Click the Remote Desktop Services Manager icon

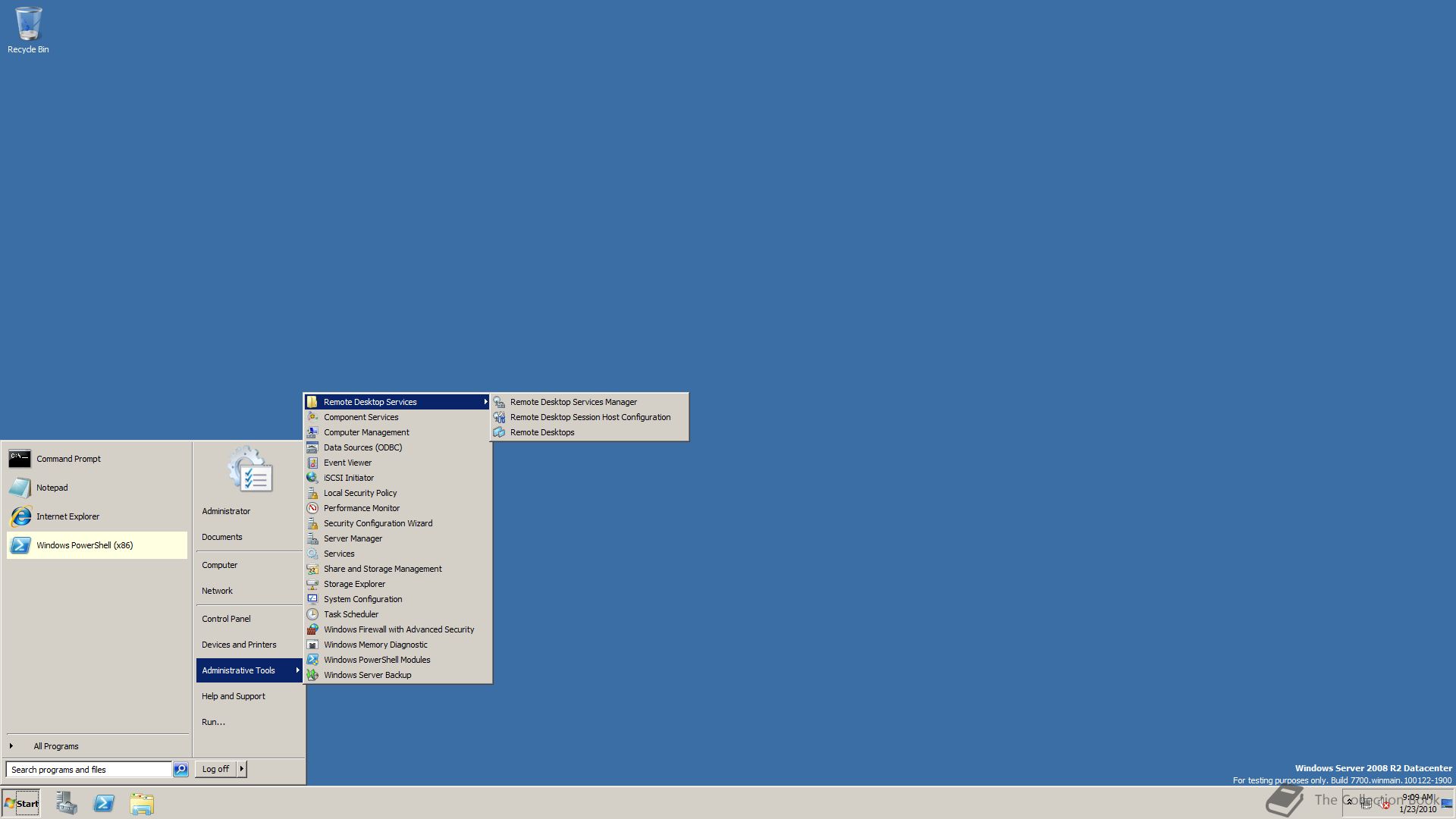pos(499,402)
